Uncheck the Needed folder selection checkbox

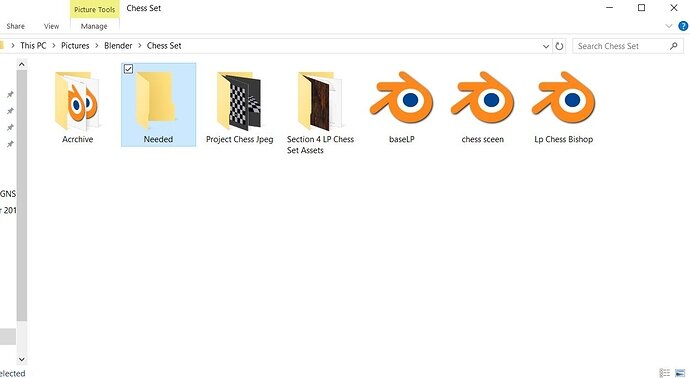[x=128, y=69]
